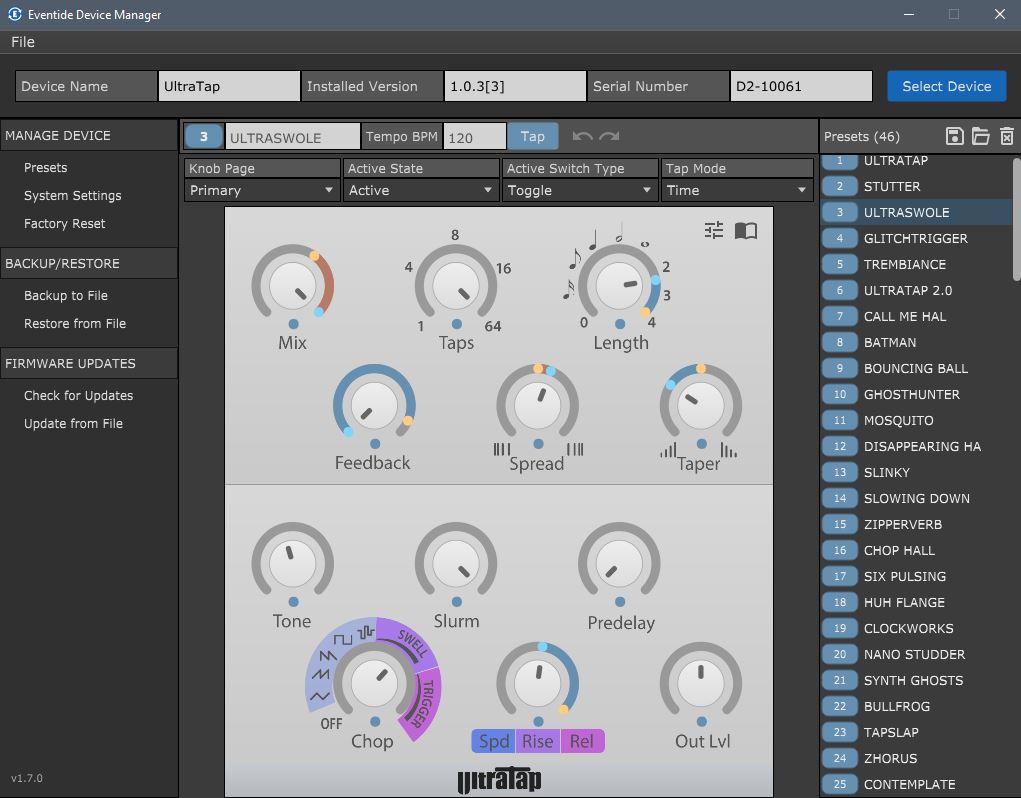Image resolution: width=1021 pixels, height=798 pixels.
Task: Click the undo arrow icon
Action: tap(582, 136)
